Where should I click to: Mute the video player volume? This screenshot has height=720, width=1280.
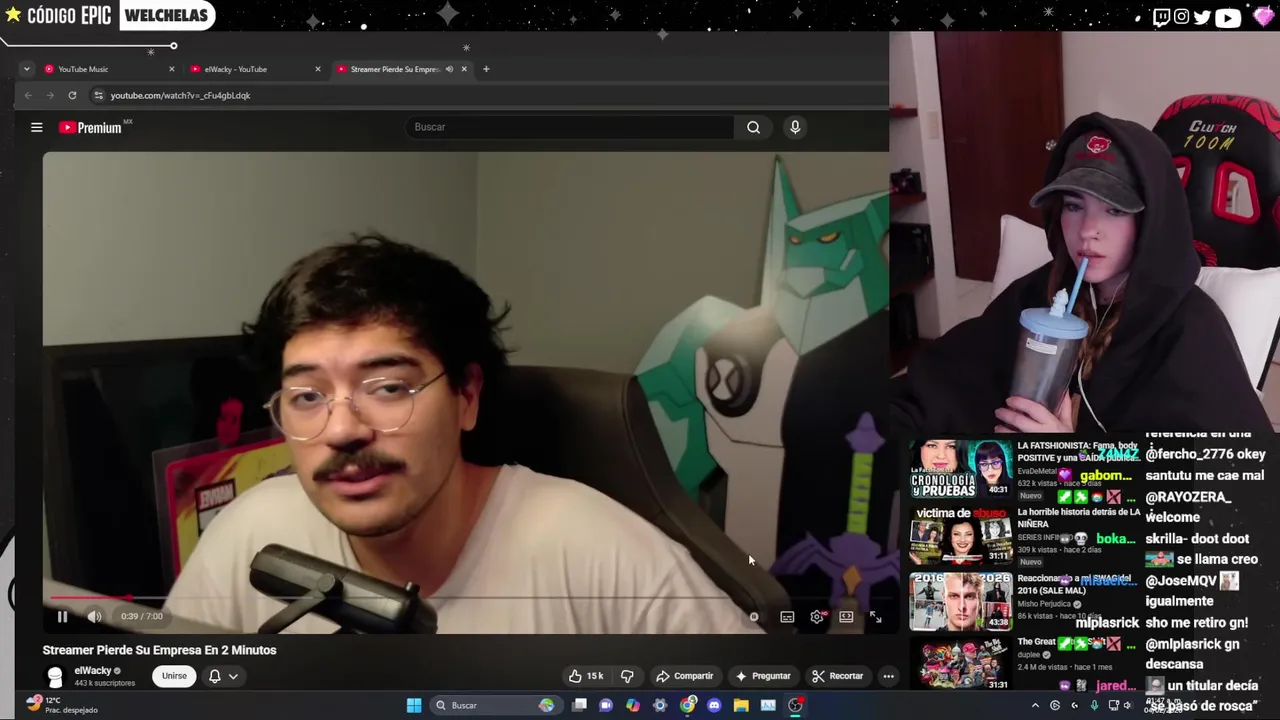pos(94,617)
